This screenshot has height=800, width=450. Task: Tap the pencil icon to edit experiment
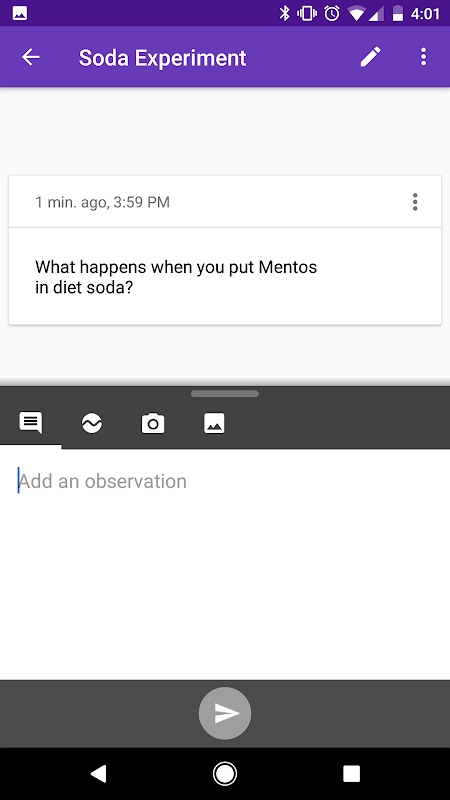(x=371, y=57)
